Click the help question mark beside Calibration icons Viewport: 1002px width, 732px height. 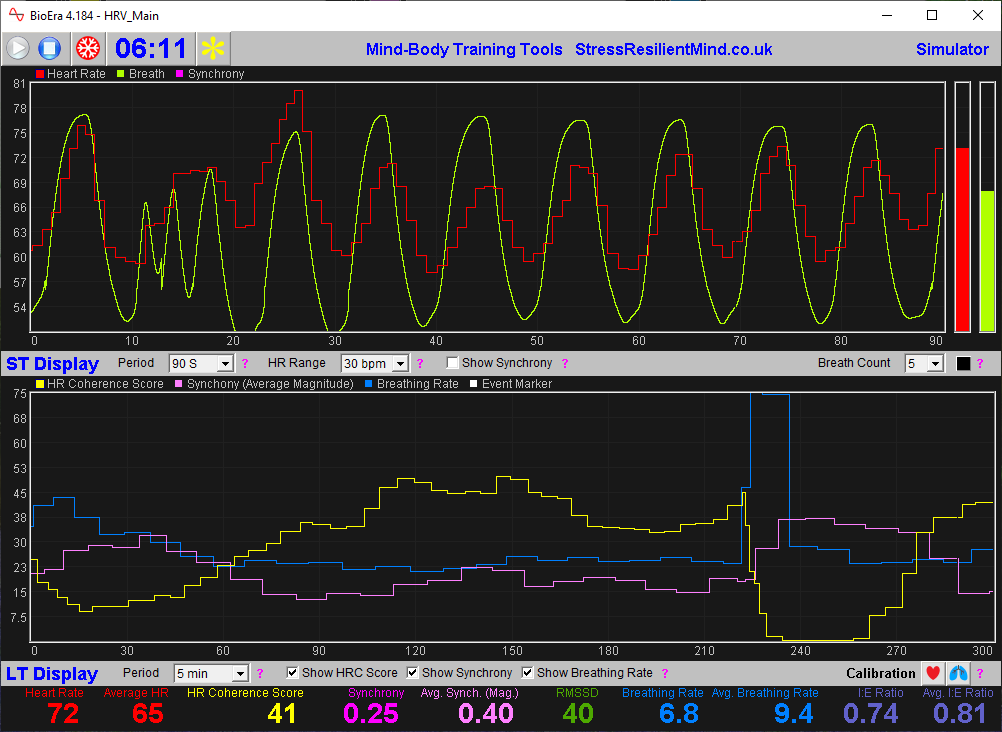[980, 673]
